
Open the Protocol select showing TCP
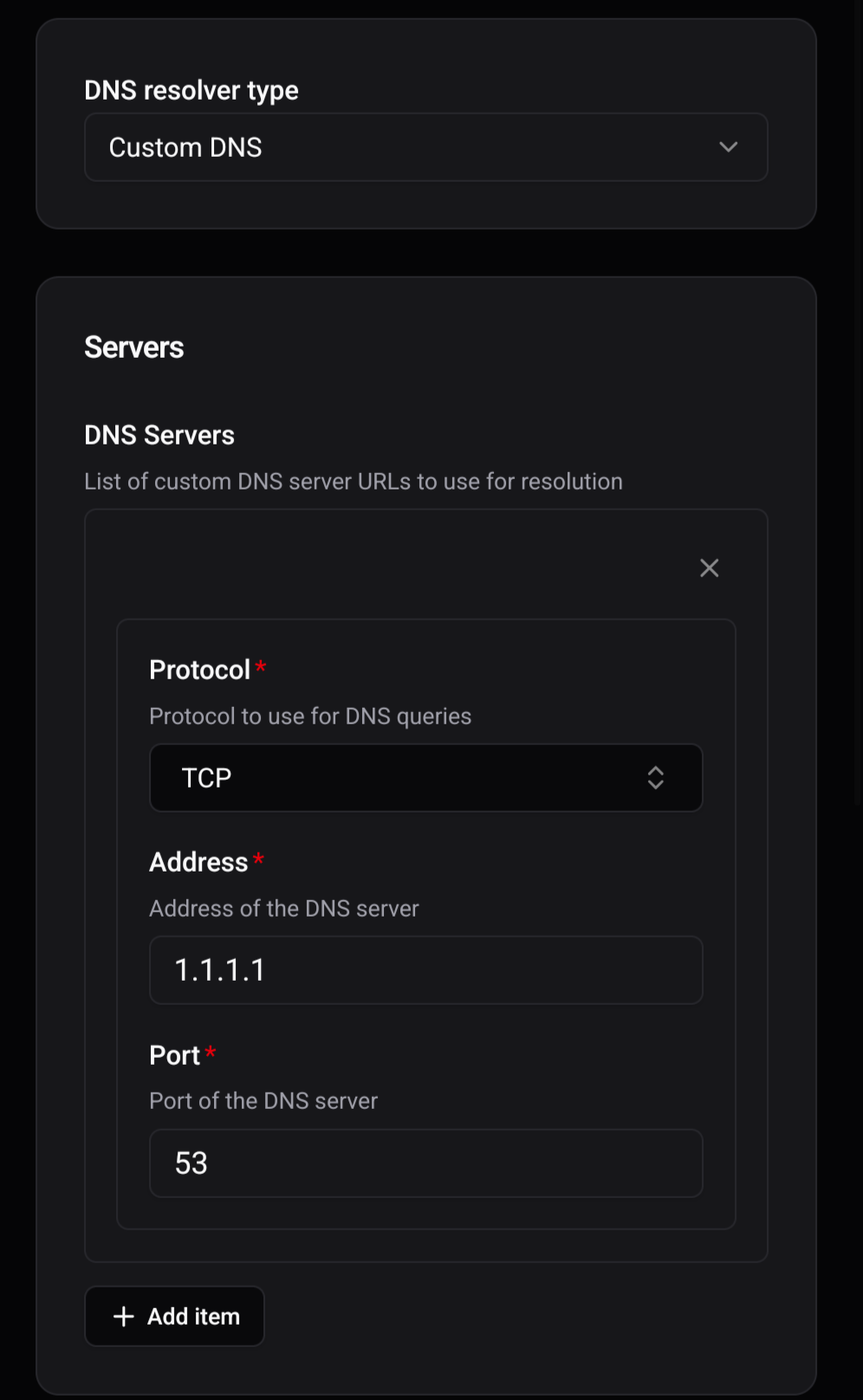(425, 778)
